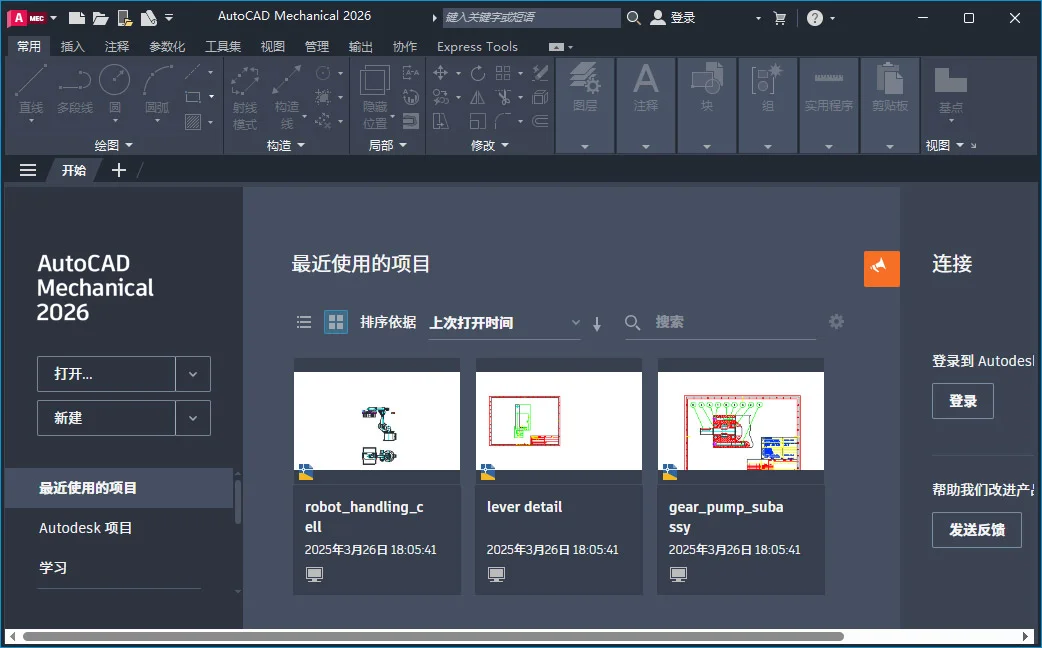Select the Arc (圆弧) tool

coord(157,93)
